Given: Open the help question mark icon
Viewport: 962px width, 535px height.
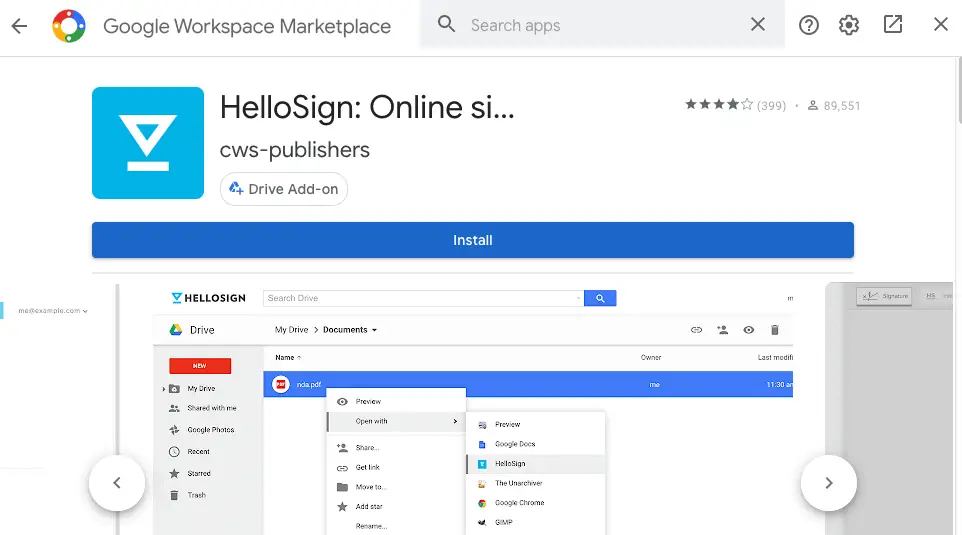Looking at the screenshot, I should (809, 25).
